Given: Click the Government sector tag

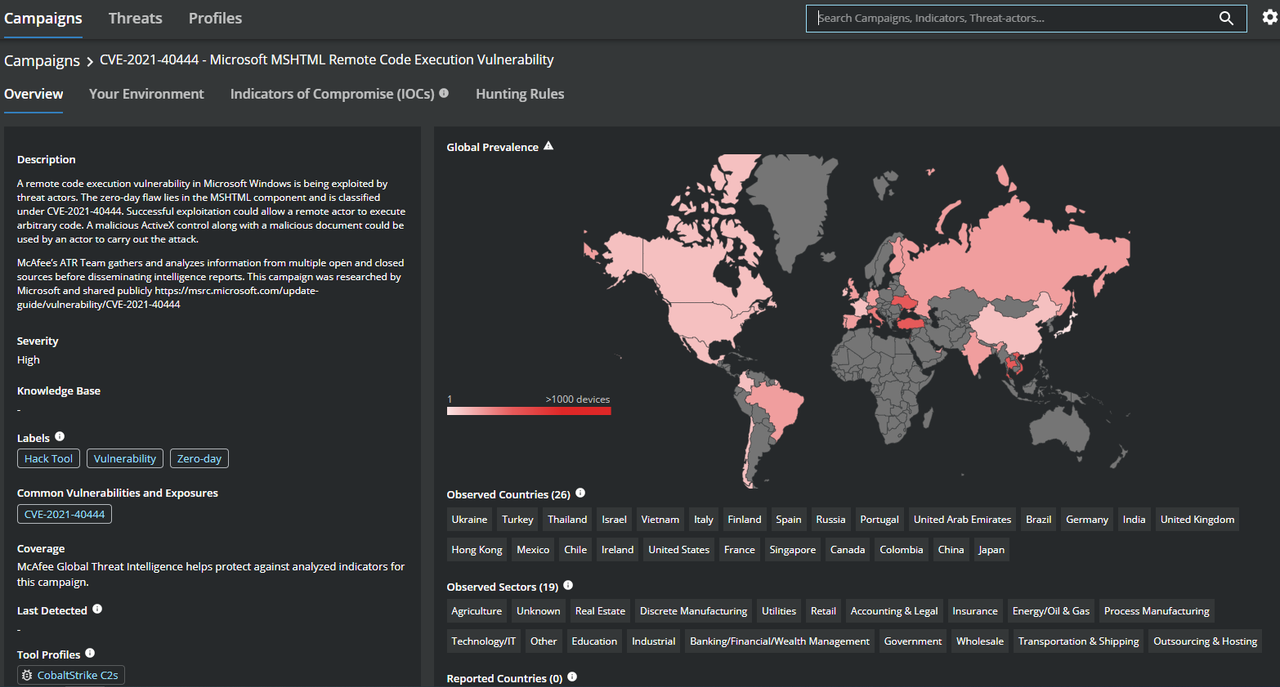Looking at the screenshot, I should (913, 642).
